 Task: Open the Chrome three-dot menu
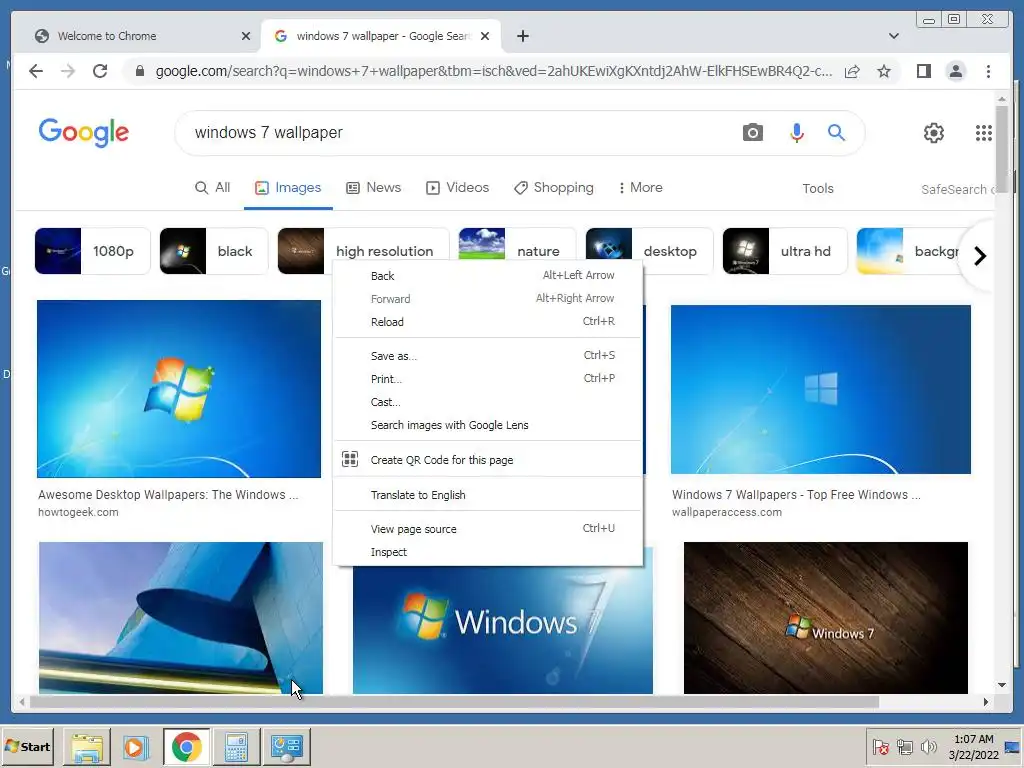(988, 71)
